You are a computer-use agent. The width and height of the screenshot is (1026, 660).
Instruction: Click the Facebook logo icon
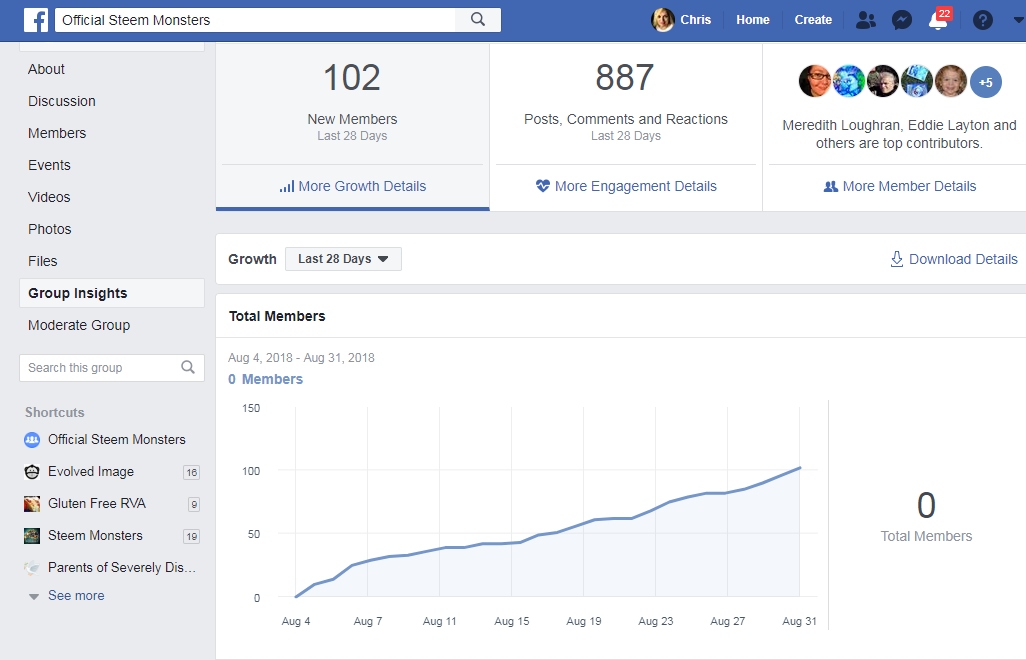(x=36, y=20)
